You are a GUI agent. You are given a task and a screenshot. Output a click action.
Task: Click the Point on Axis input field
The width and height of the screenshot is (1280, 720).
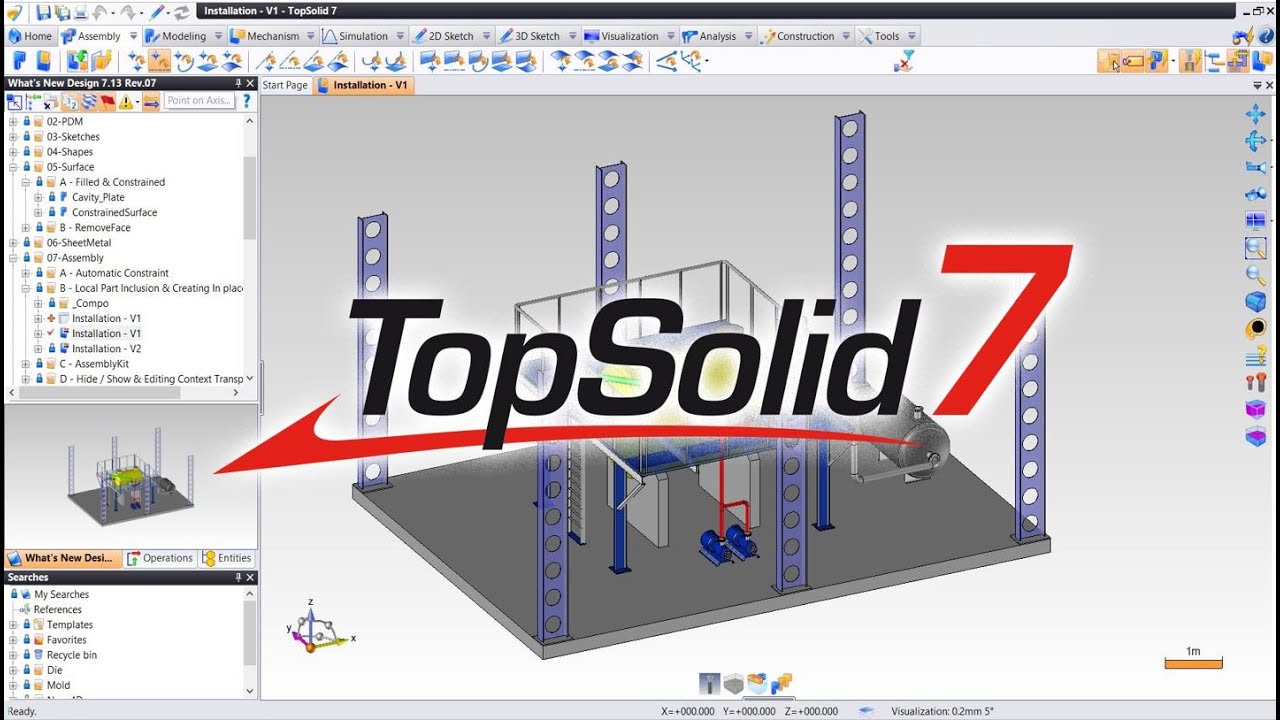(x=199, y=101)
